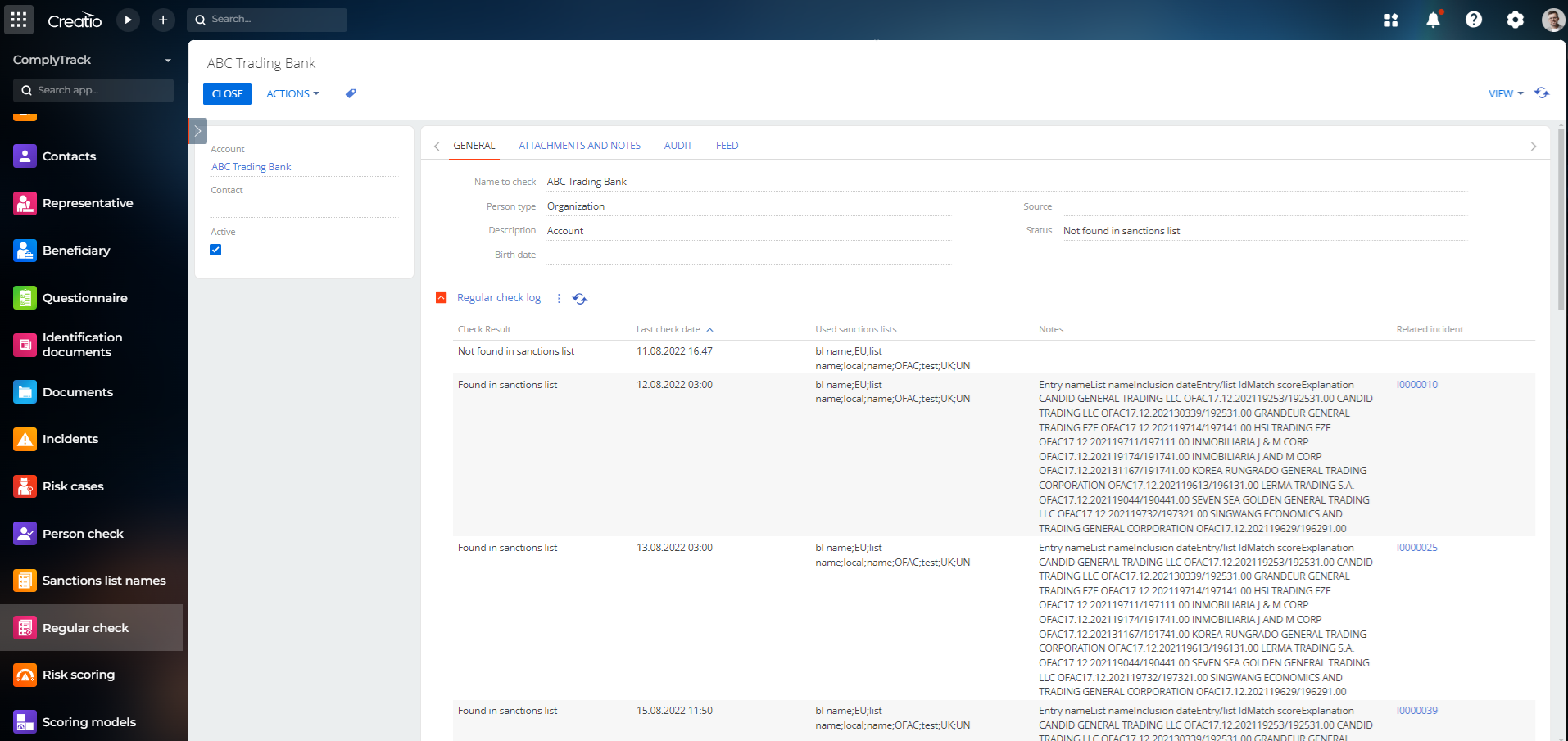Open the Contacts section in sidebar
This screenshot has height=741, width=1568.
[69, 156]
